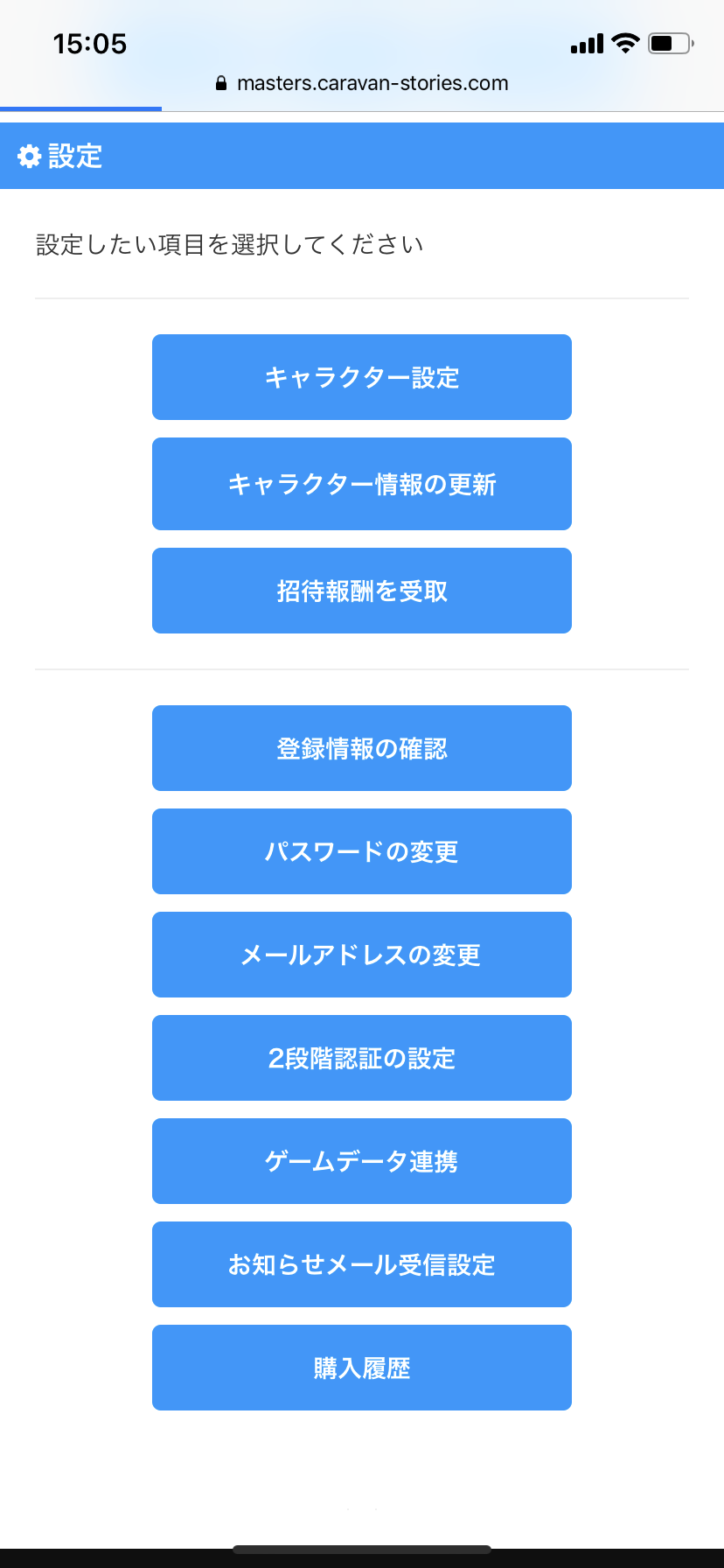
Task: Click the gear icon beside 設定
Action: coord(29,157)
